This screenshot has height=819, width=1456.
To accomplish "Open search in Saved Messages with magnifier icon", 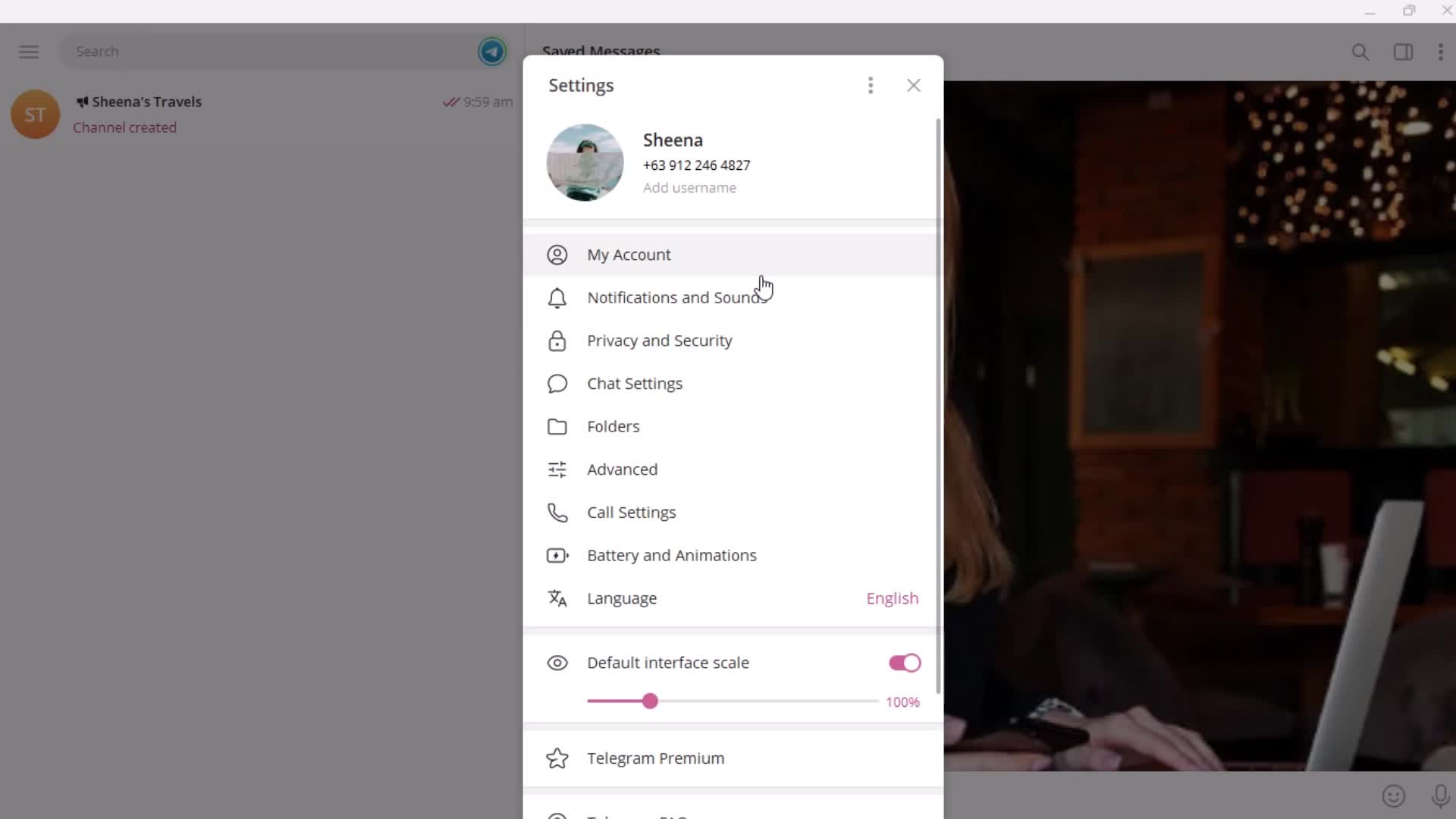I will click(x=1360, y=52).
